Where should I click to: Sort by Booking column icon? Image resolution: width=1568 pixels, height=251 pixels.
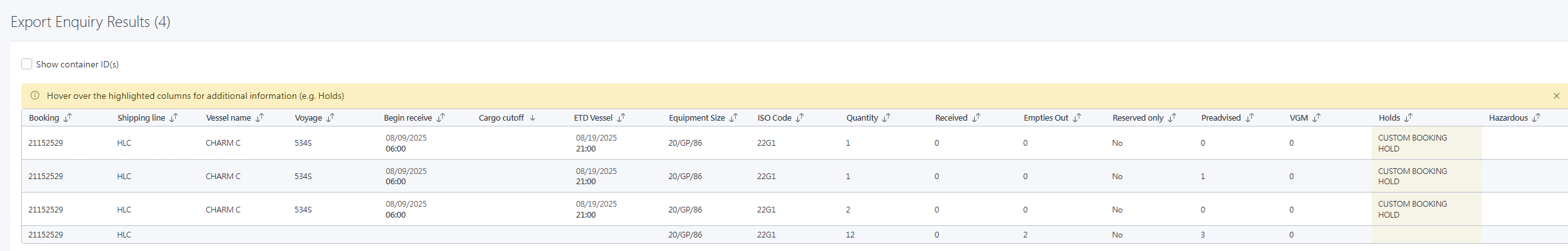(x=67, y=117)
